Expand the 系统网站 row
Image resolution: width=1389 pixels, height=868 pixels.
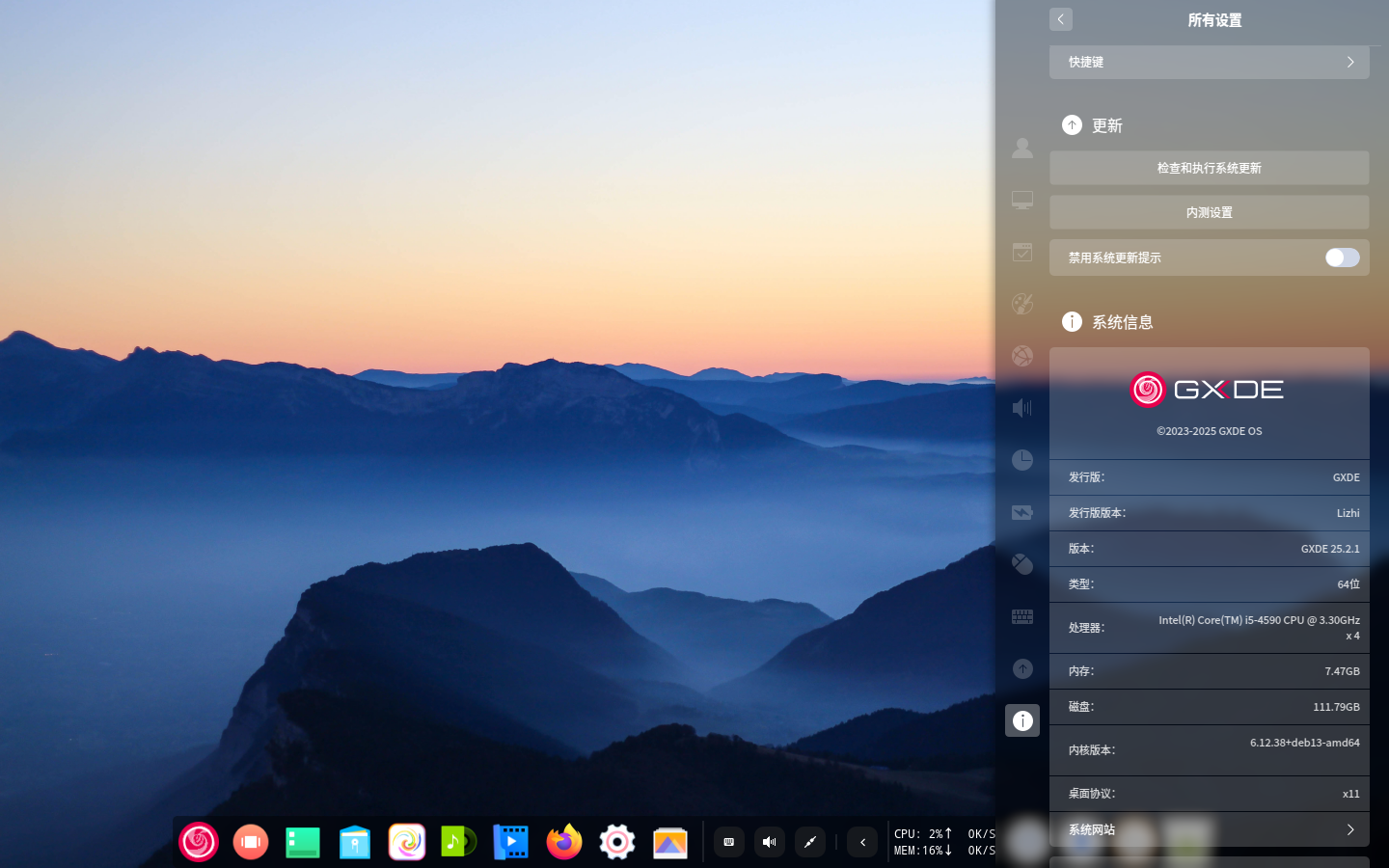(x=1210, y=829)
